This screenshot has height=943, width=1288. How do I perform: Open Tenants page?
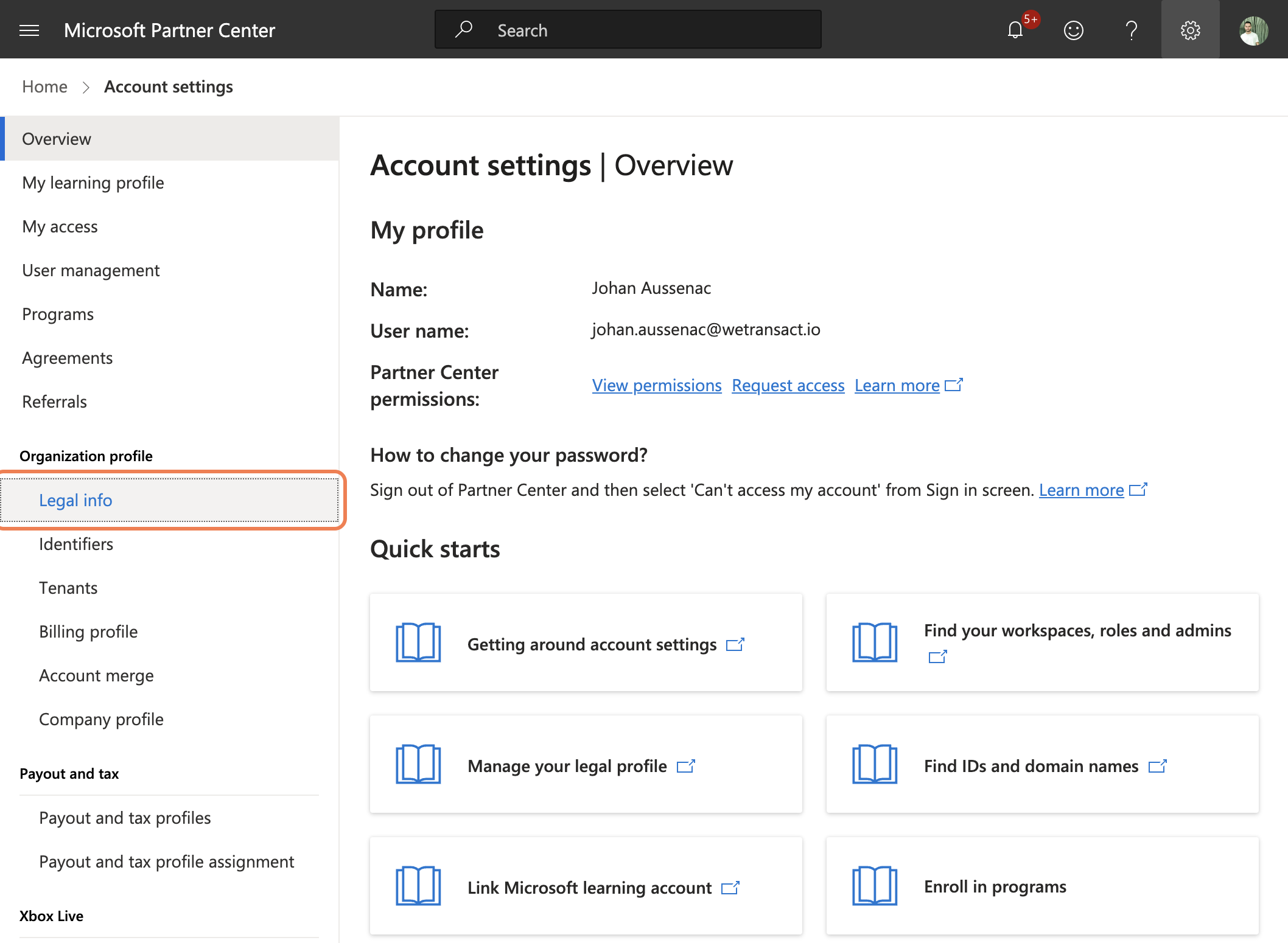[170, 588]
